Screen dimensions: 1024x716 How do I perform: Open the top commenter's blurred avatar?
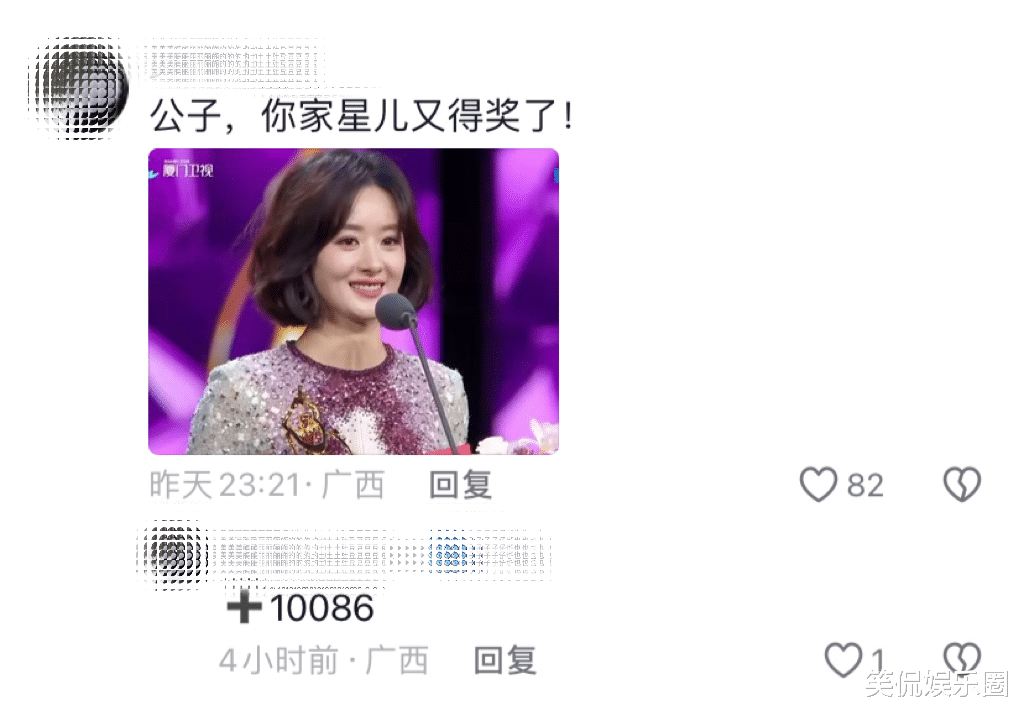pyautogui.click(x=80, y=87)
